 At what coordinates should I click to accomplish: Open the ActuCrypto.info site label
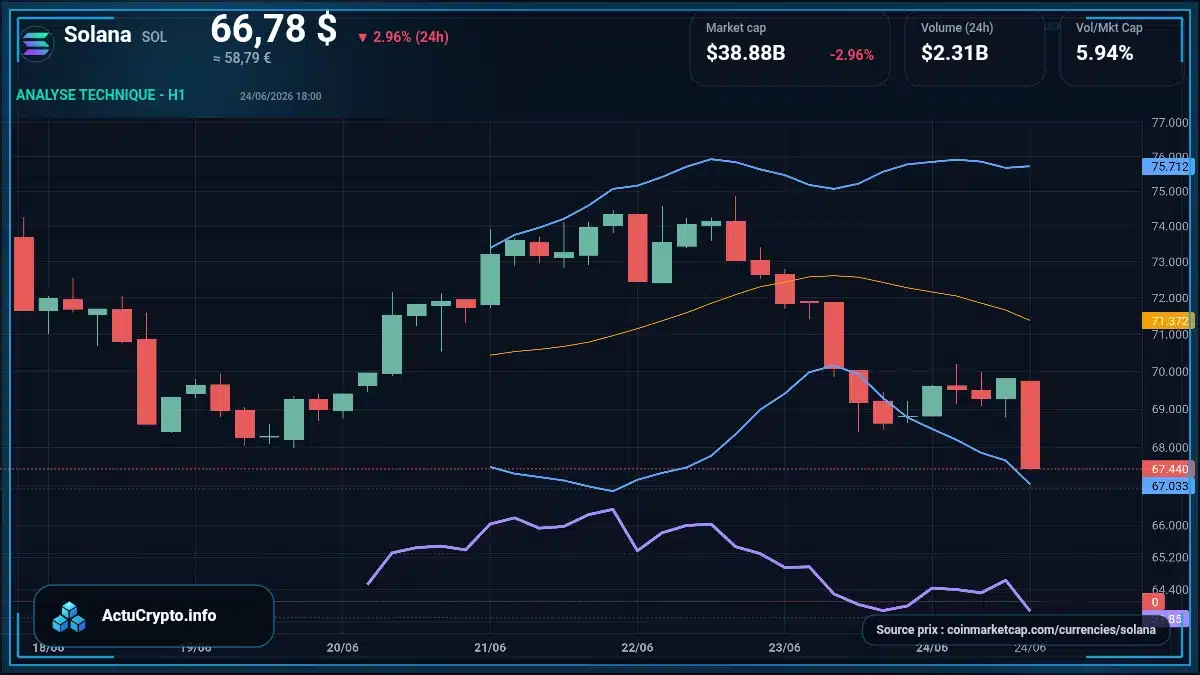coord(159,616)
